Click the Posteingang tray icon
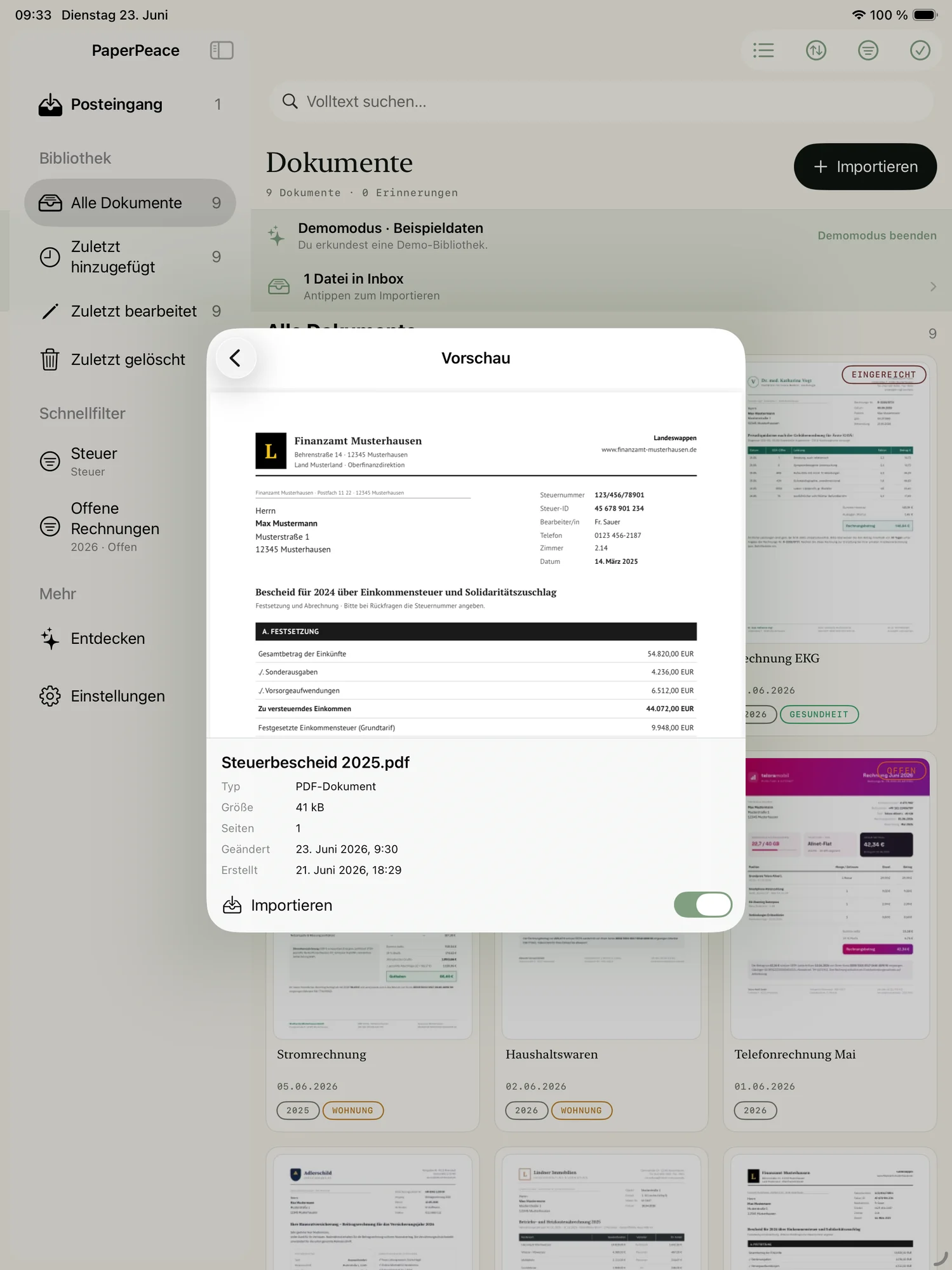Image resolution: width=952 pixels, height=1270 pixels. [x=50, y=105]
